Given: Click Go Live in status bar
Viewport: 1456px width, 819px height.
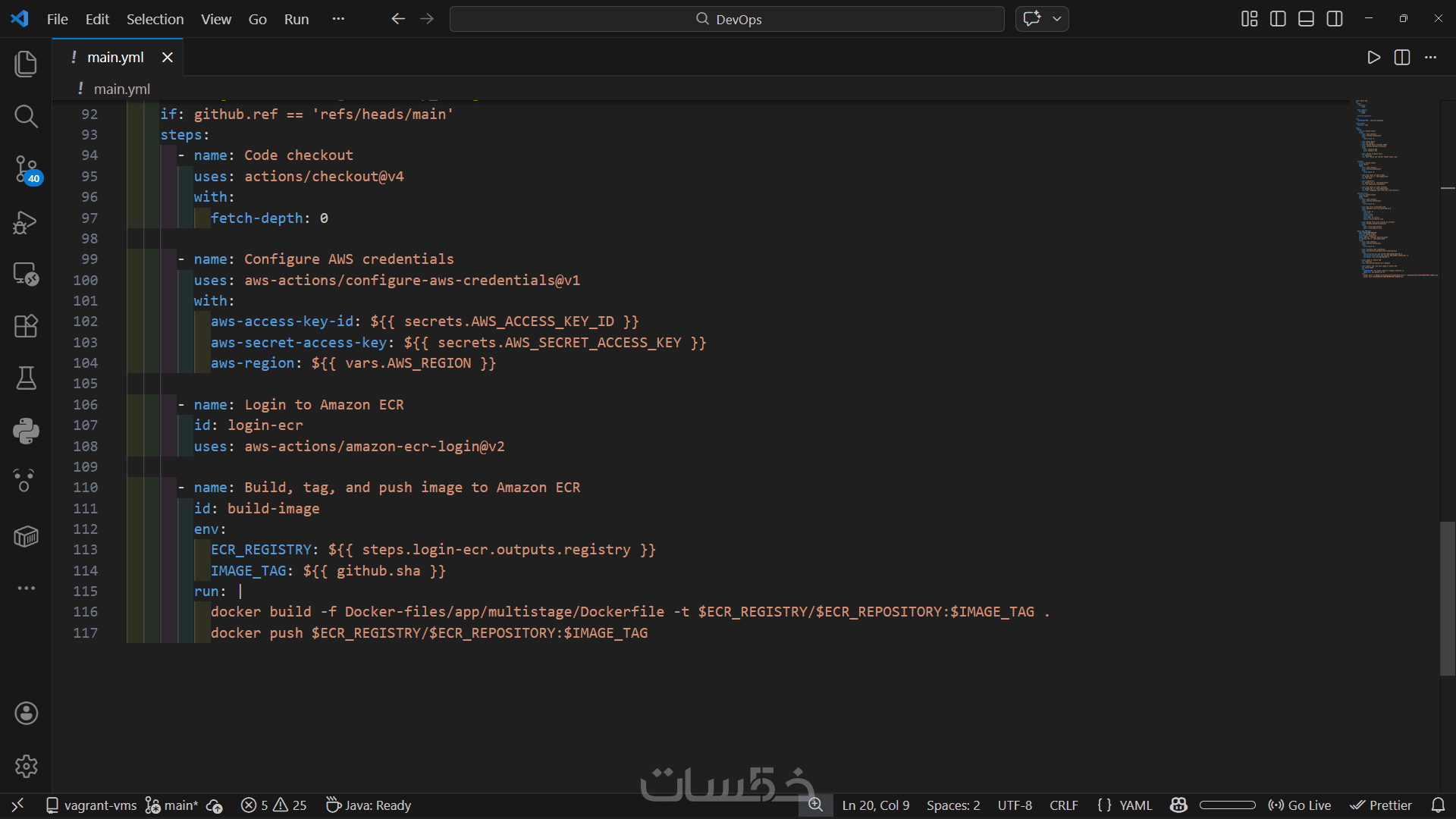Looking at the screenshot, I should point(1300,805).
